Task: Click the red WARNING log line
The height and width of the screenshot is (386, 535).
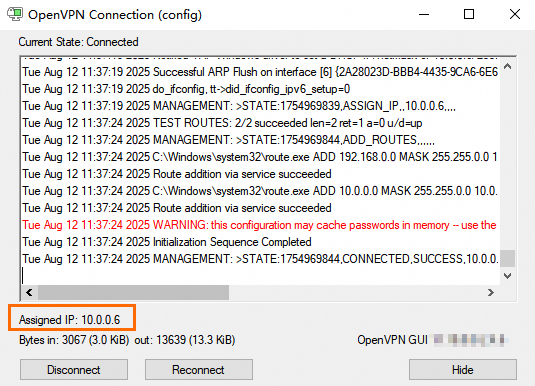Action: [259, 225]
